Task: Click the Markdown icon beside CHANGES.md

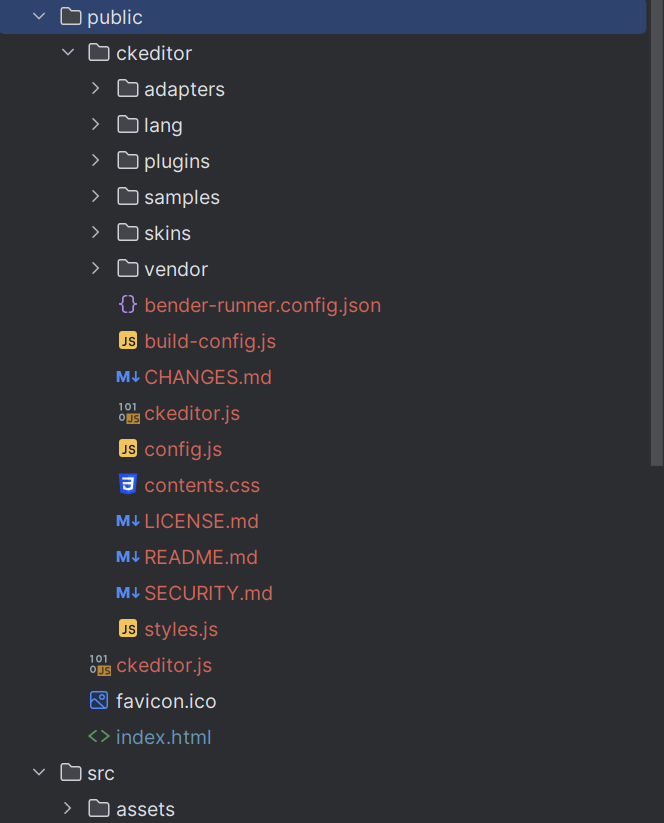Action: (127, 376)
